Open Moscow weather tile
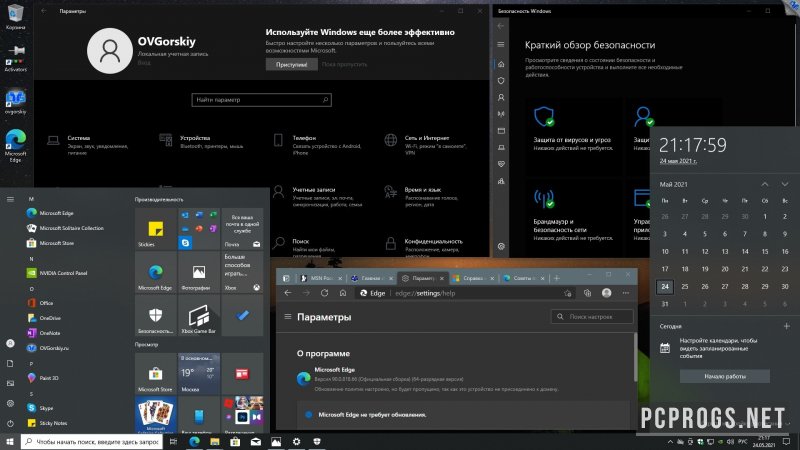 tap(198, 373)
